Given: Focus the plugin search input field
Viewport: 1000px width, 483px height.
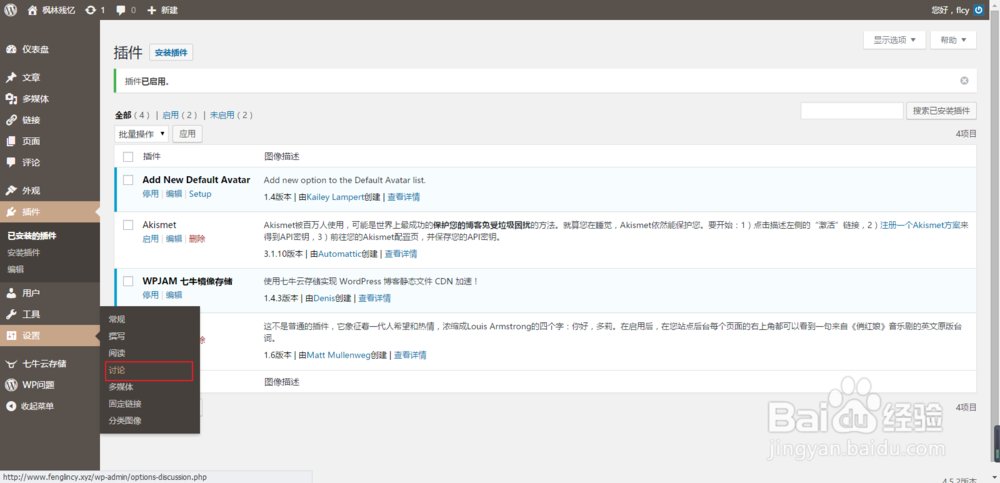Looking at the screenshot, I should tap(852, 110).
